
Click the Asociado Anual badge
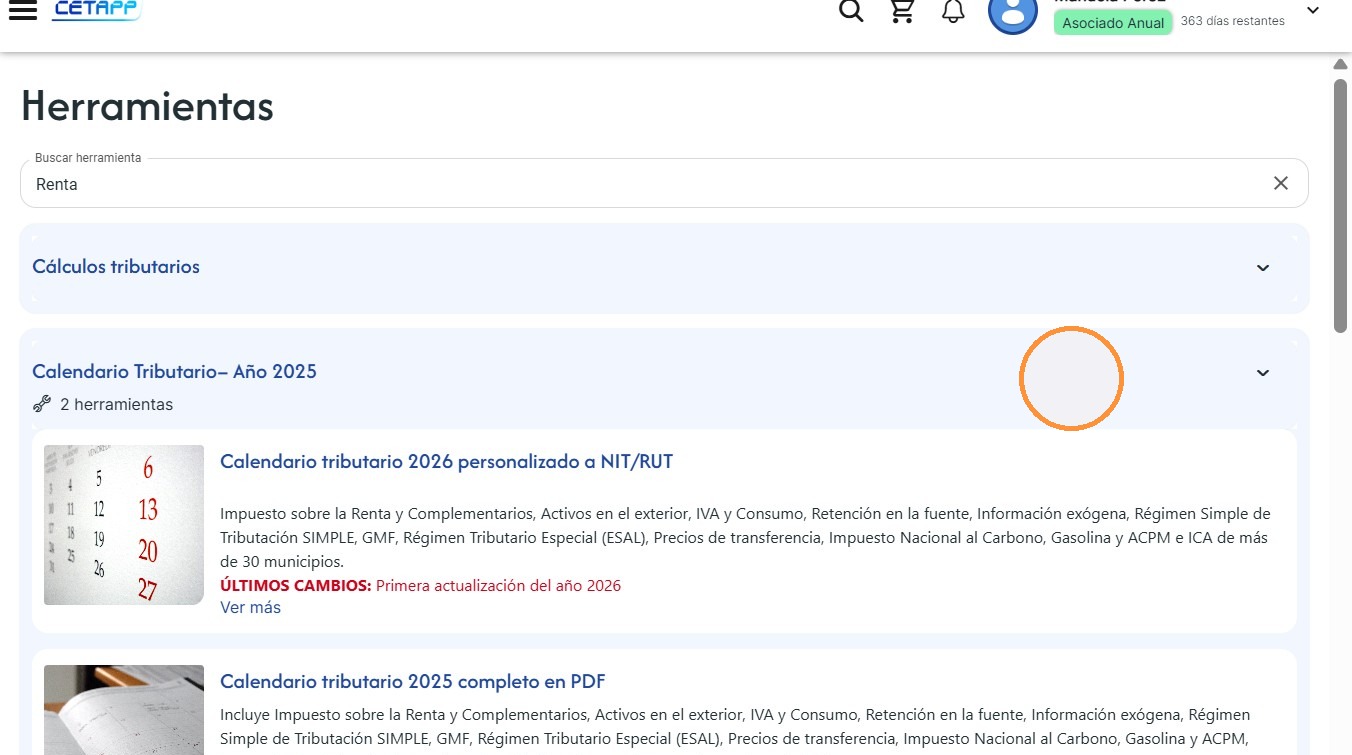[x=1113, y=23]
